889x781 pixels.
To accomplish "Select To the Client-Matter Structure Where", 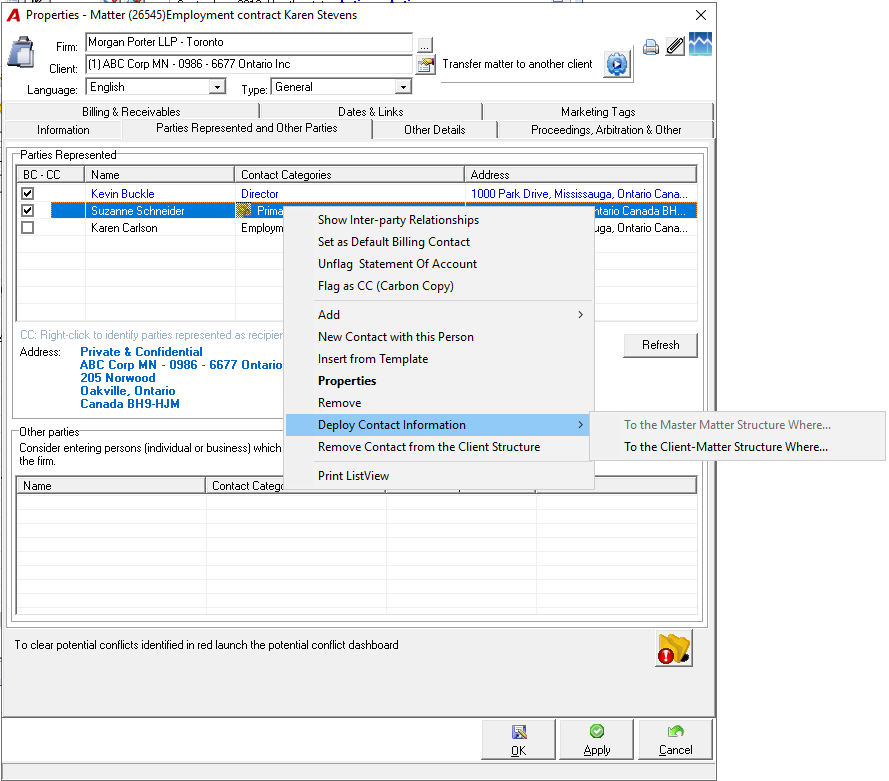I will 726,447.
